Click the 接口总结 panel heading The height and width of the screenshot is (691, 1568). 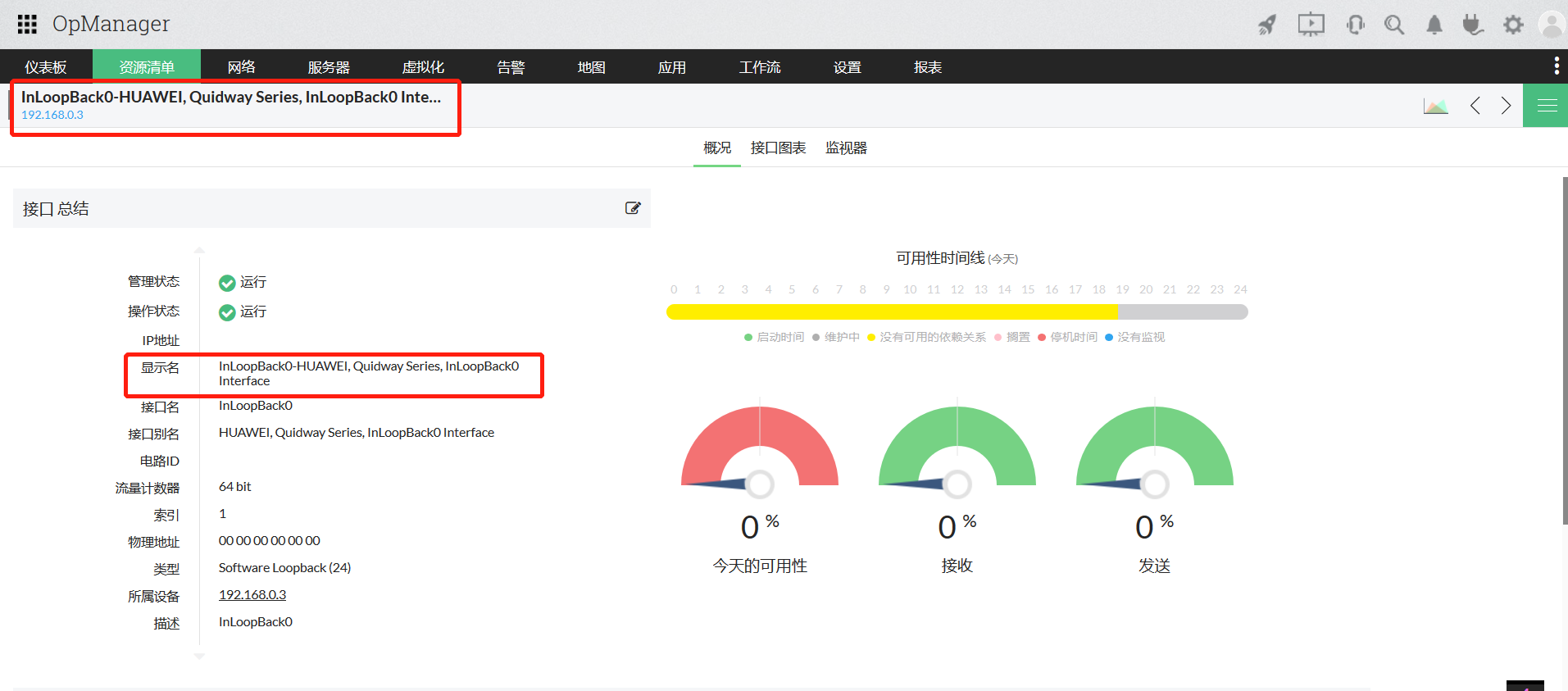(x=56, y=209)
